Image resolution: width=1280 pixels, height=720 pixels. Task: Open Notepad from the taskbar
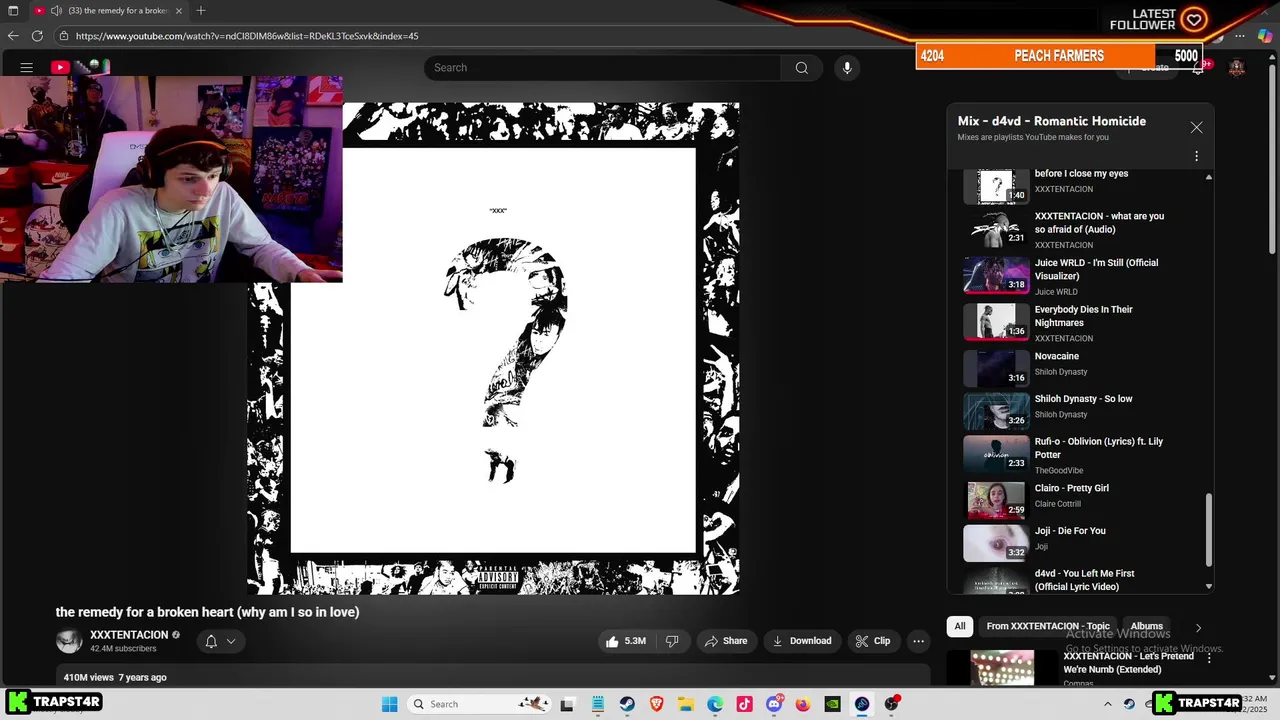(x=598, y=704)
